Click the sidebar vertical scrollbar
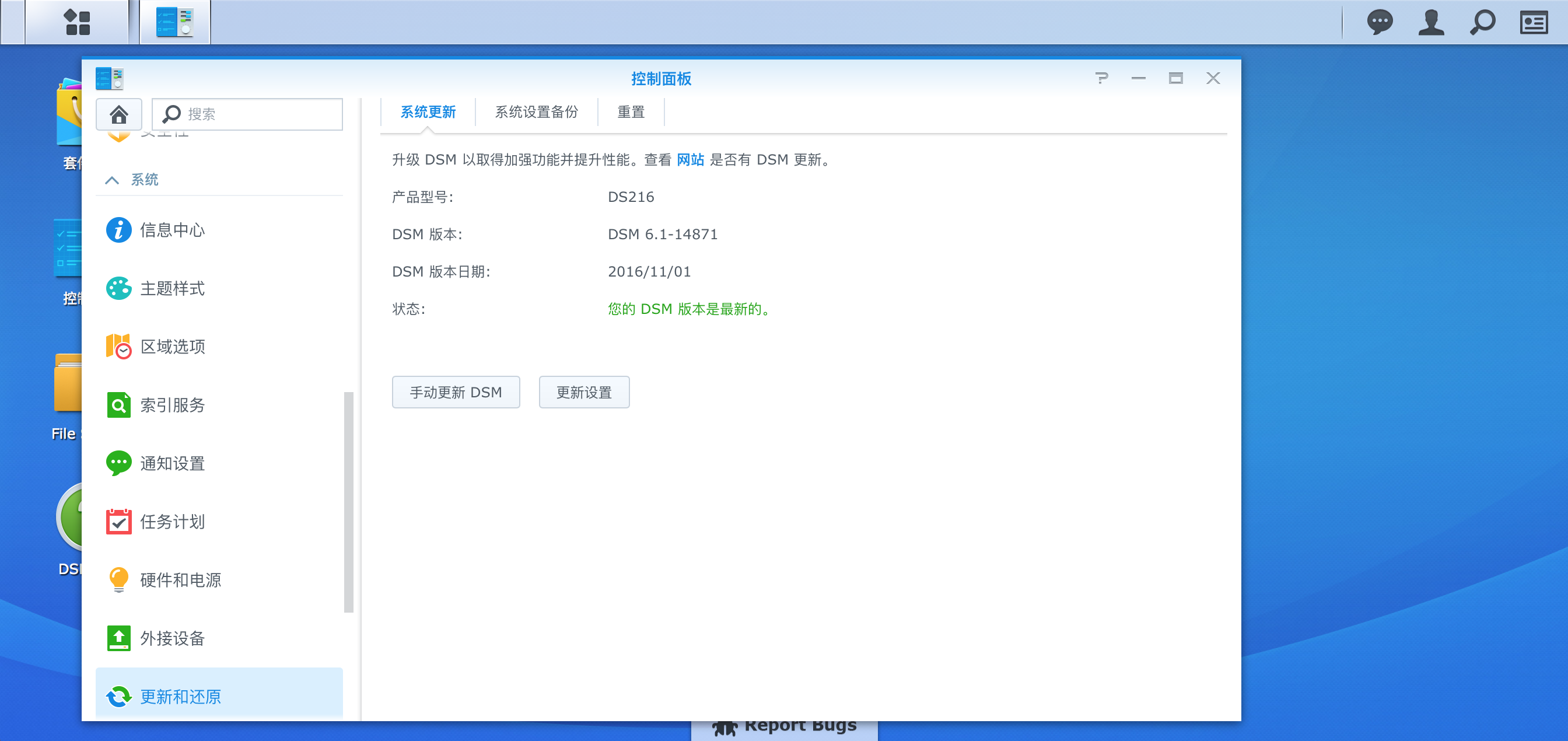The width and height of the screenshot is (1568, 741). [349, 502]
